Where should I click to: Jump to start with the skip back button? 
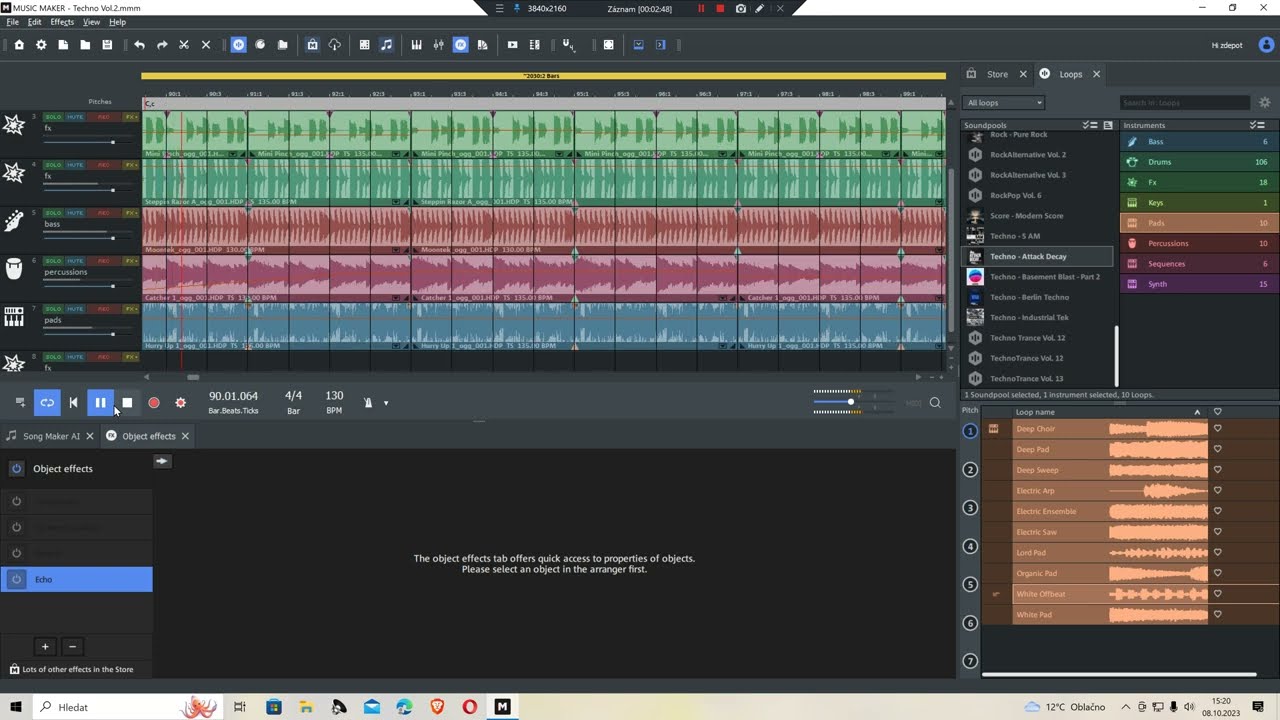[x=73, y=403]
